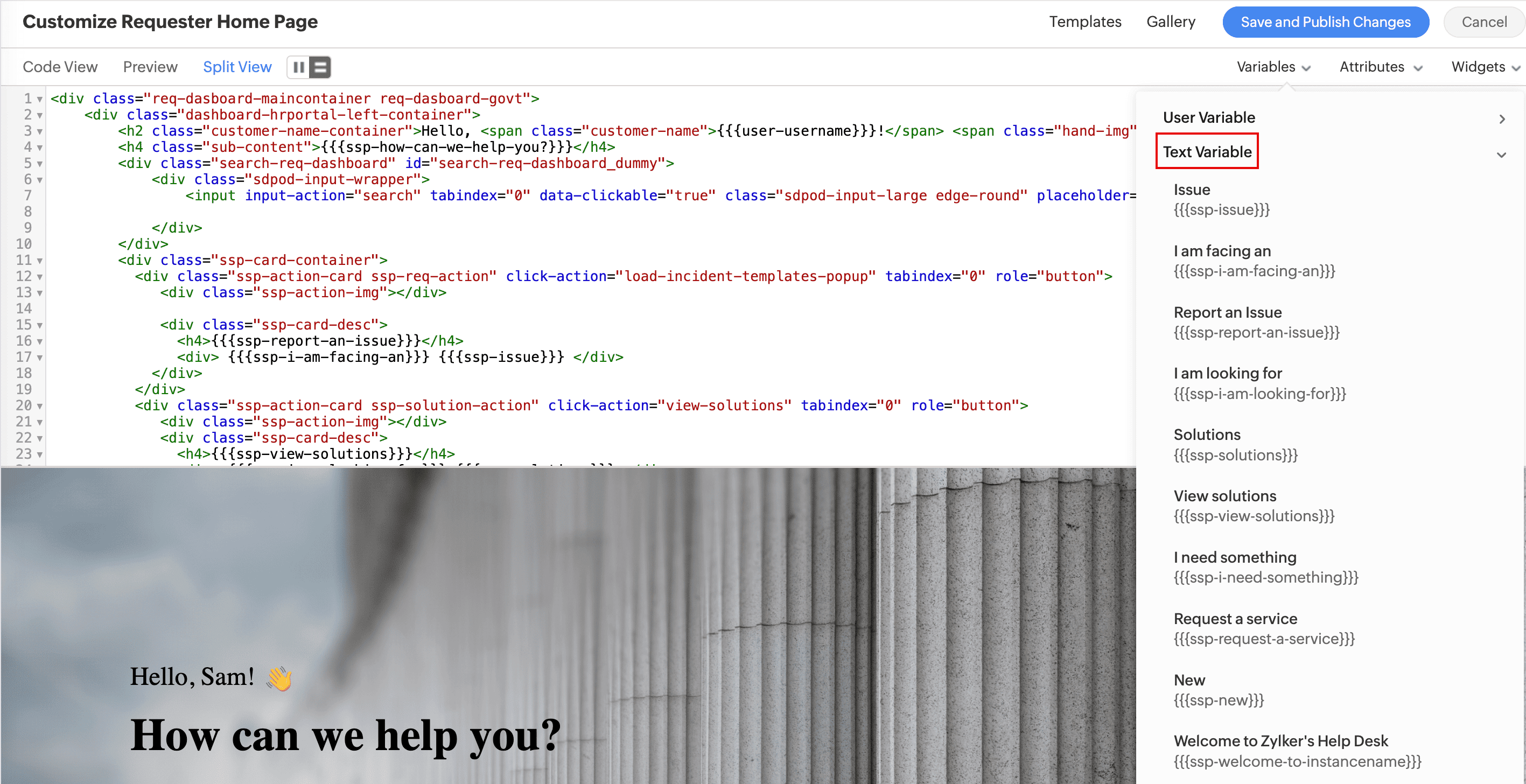This screenshot has height=784, width=1526.
Task: Open the Templates link
Action: pyautogui.click(x=1084, y=22)
